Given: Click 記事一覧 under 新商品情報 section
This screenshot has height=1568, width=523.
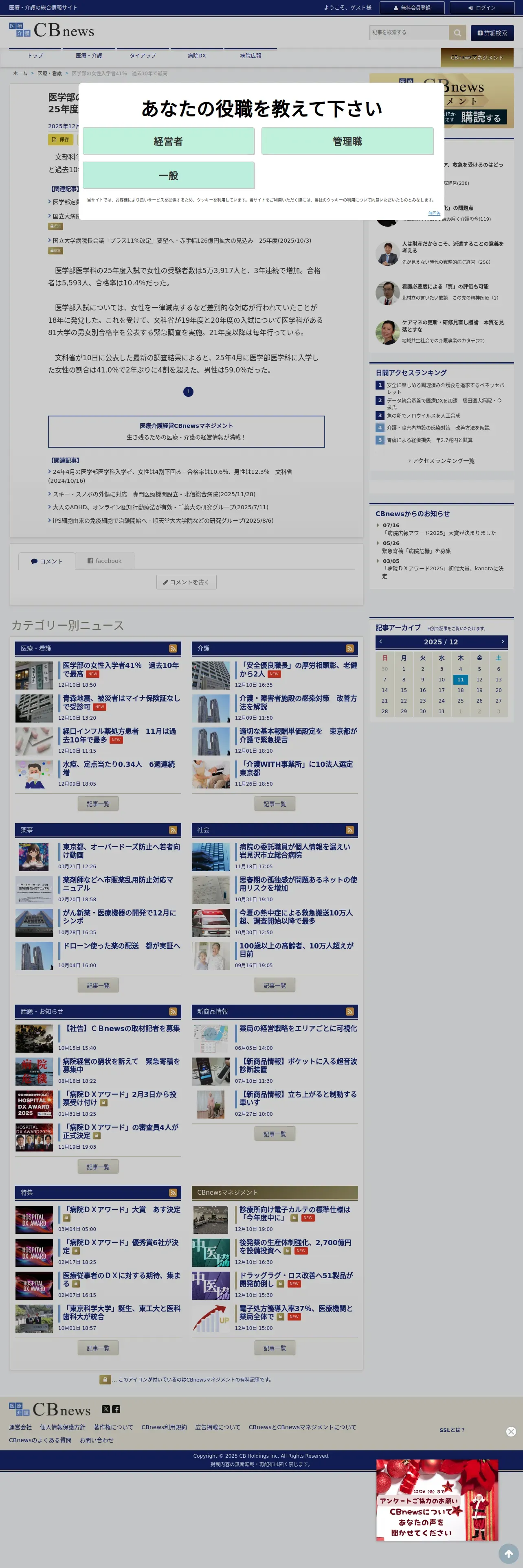Looking at the screenshot, I should (275, 1134).
